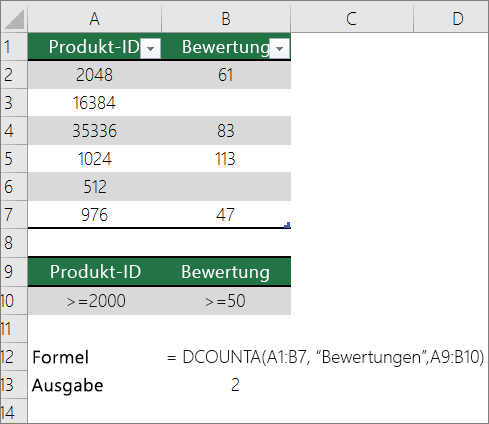This screenshot has height=424, width=489.
Task: Select row 11 header
Action: pyautogui.click(x=14, y=329)
